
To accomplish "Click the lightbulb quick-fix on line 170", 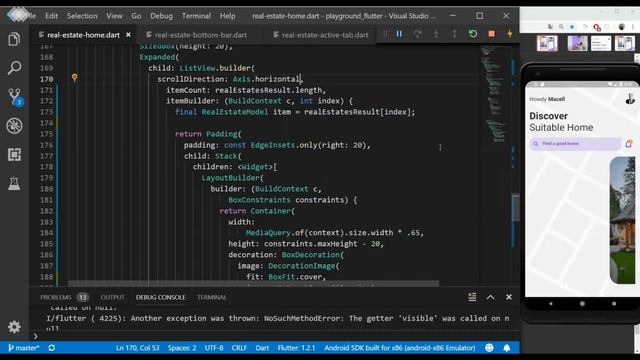I will (x=74, y=77).
